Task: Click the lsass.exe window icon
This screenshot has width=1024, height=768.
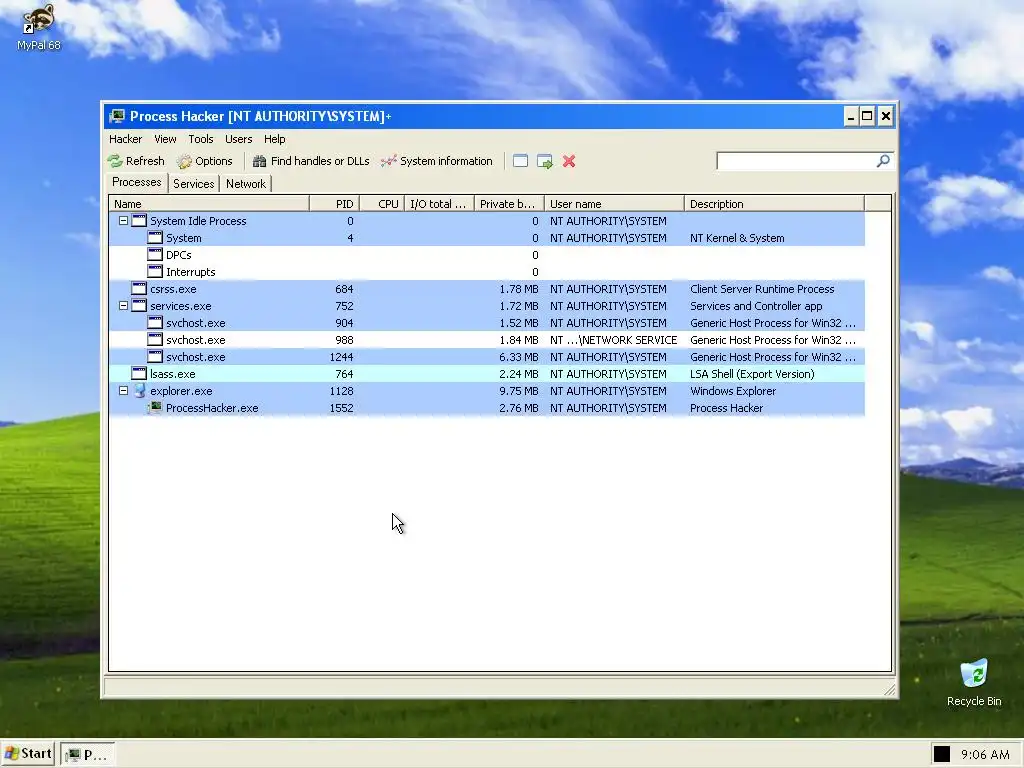Action: tap(139, 374)
